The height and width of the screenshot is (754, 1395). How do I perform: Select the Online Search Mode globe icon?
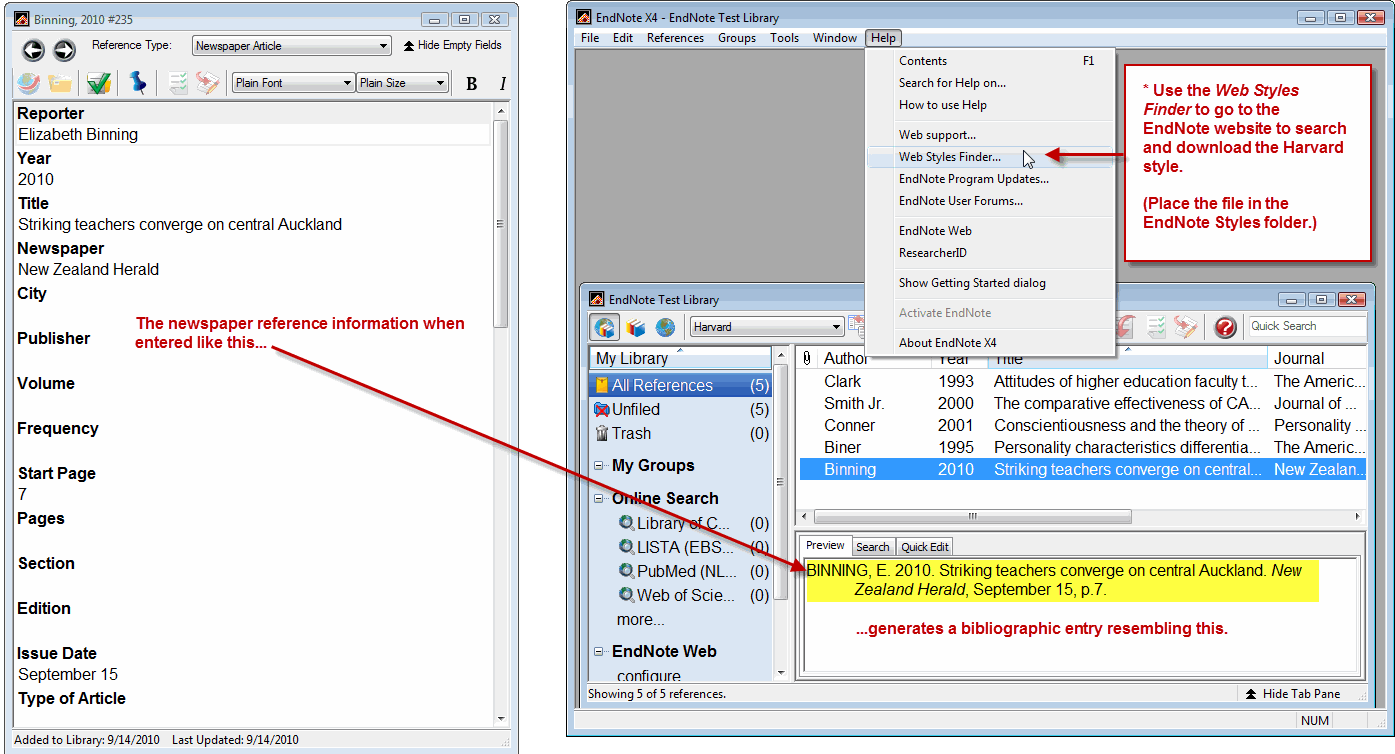pos(663,326)
